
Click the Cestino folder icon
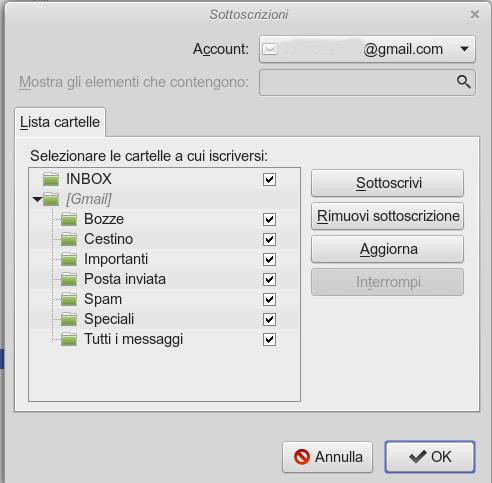click(x=69, y=239)
